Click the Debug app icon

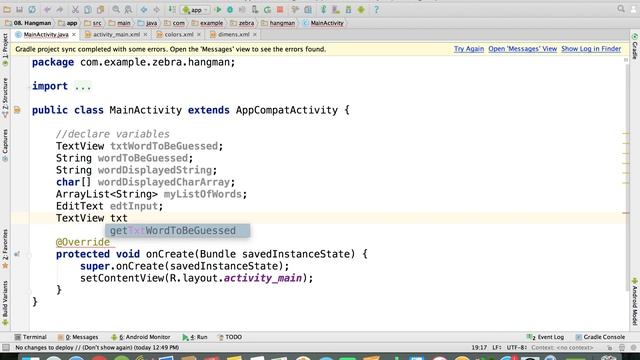tap(230, 9)
